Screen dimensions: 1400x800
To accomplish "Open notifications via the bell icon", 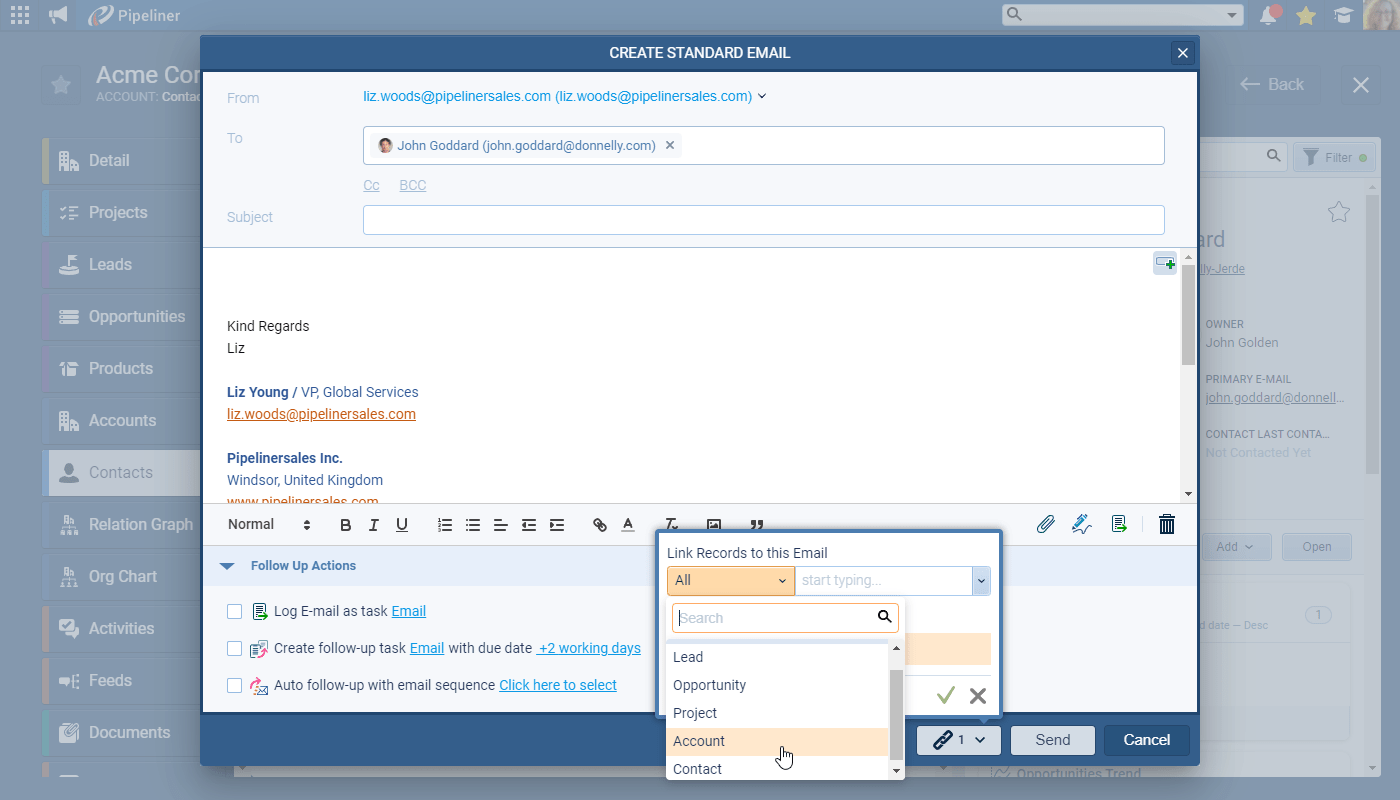I will click(x=1268, y=15).
